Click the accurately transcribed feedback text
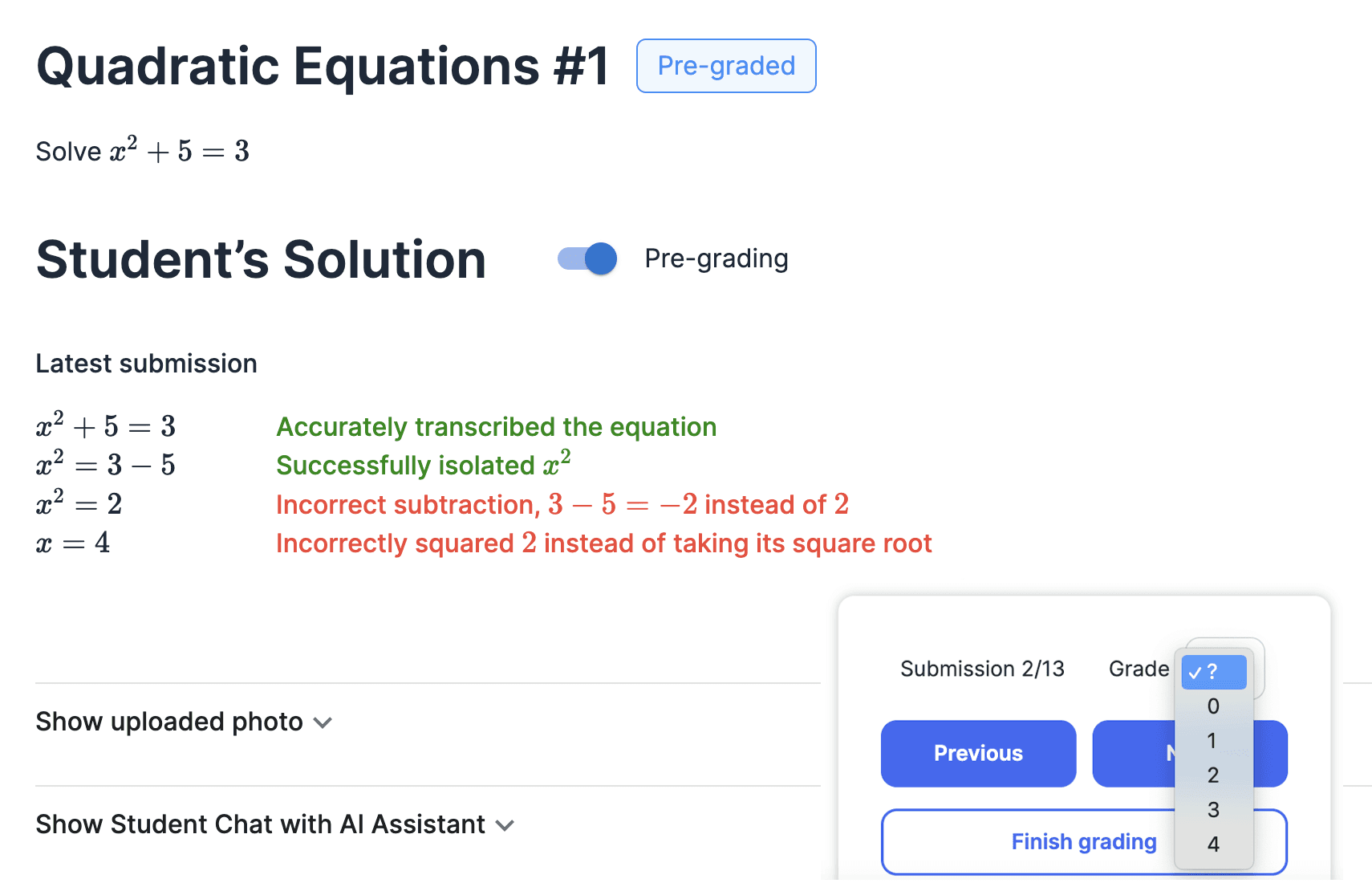Viewport: 1372px width, 883px height. (x=496, y=426)
